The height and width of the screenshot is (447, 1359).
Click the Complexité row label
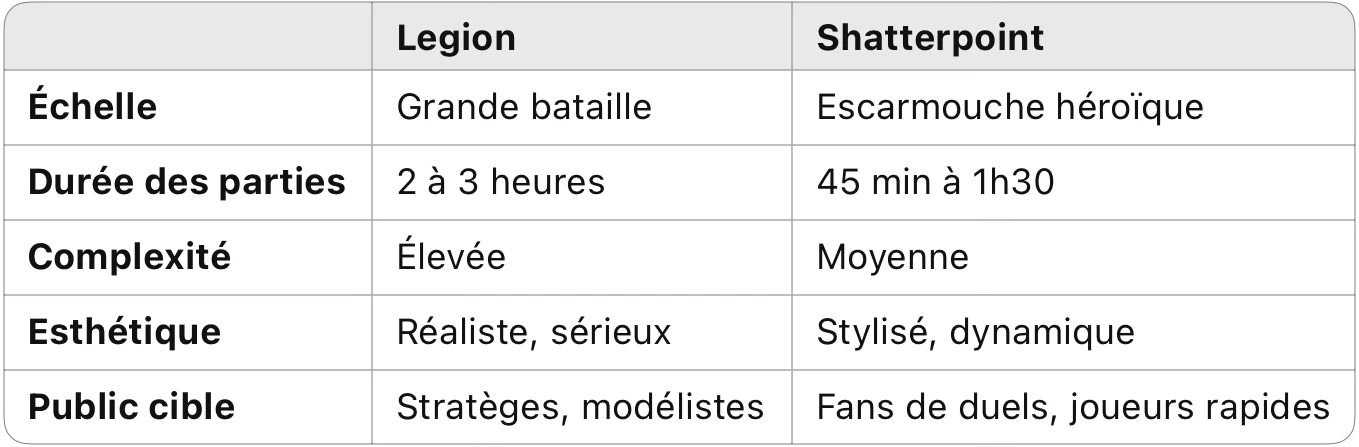pyautogui.click(x=129, y=257)
